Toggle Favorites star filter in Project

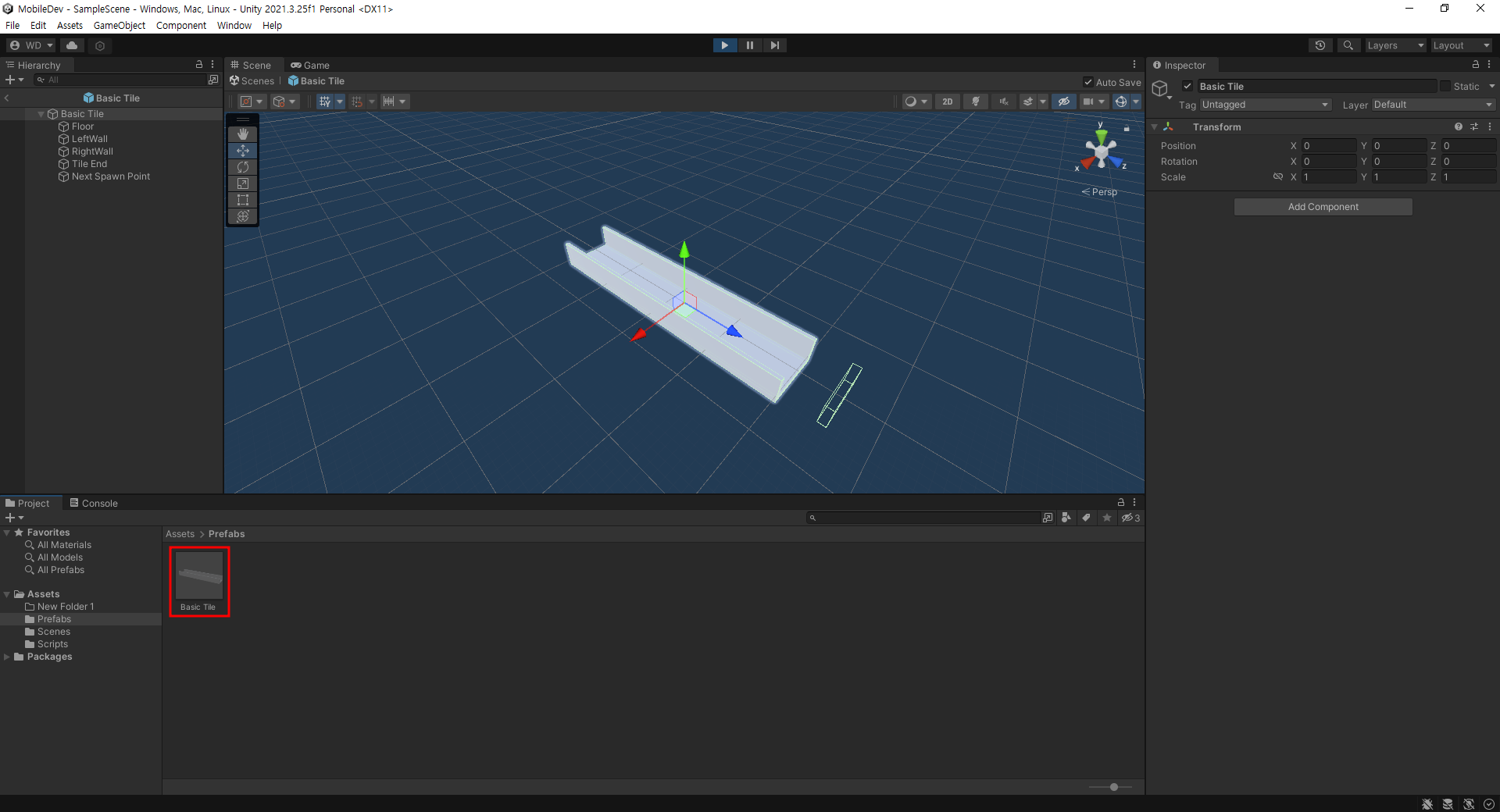(1106, 518)
